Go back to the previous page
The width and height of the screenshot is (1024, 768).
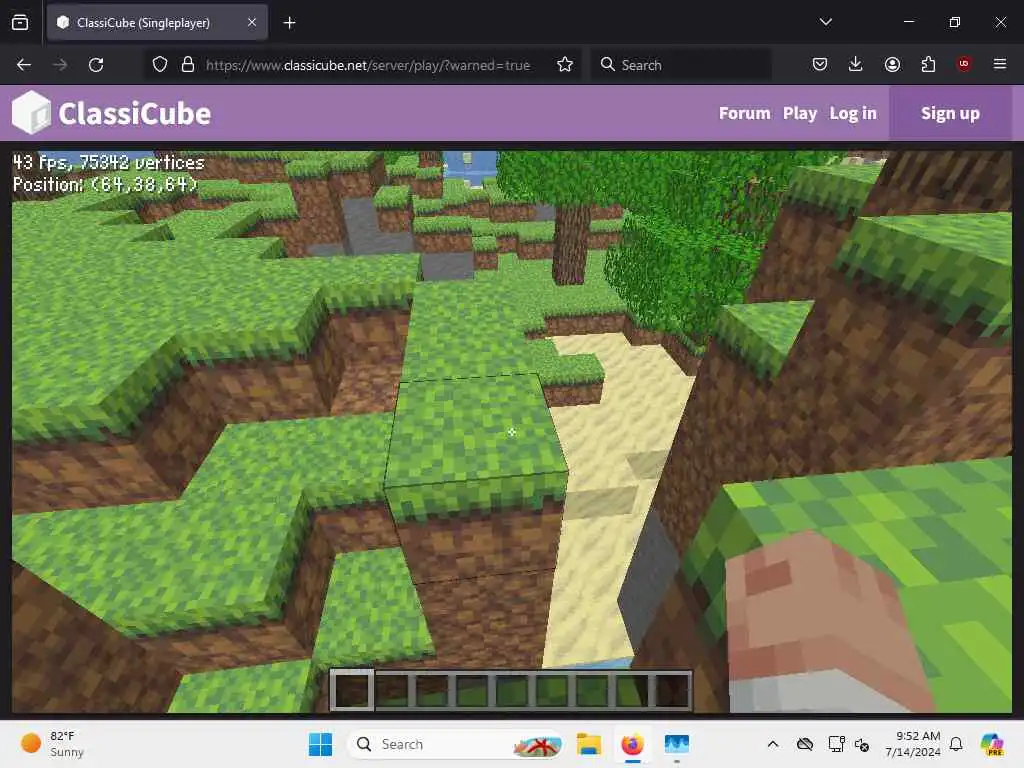[x=24, y=65]
